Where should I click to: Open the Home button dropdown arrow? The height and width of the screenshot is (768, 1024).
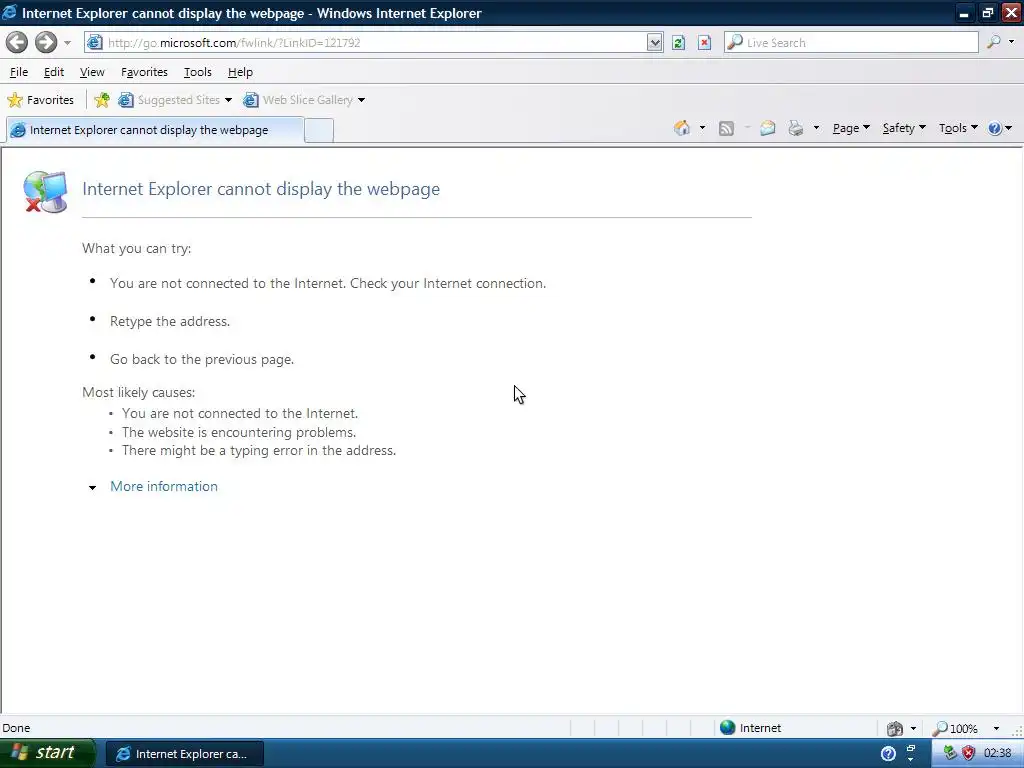tap(702, 128)
